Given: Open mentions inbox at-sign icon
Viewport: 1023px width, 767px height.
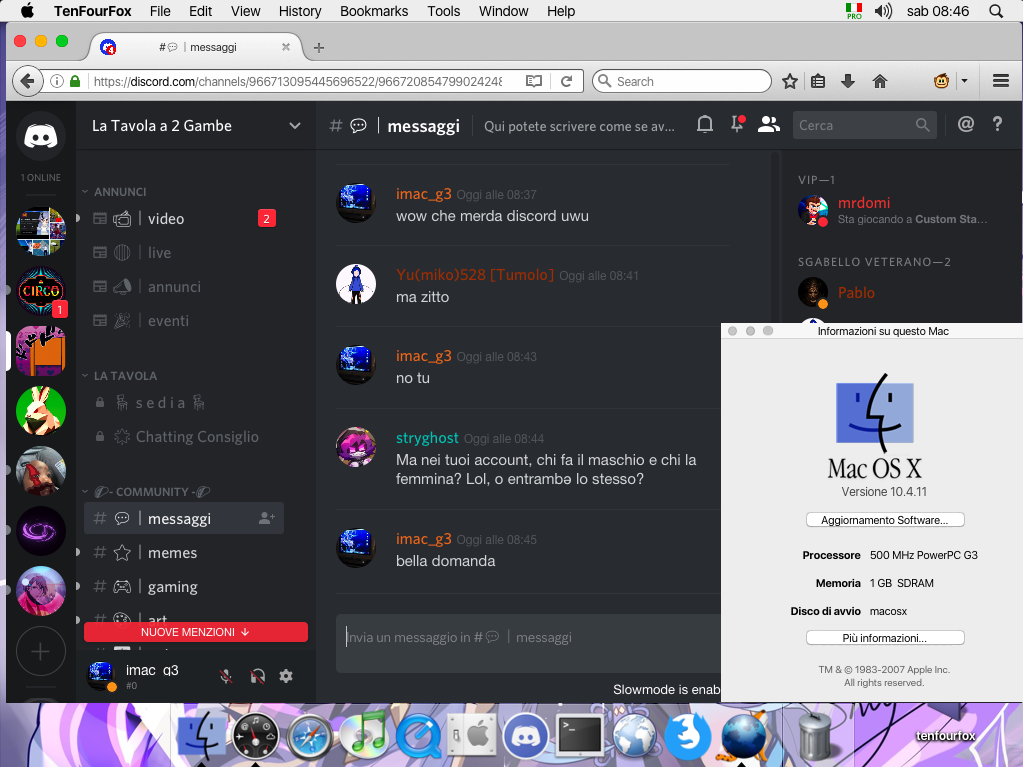Looking at the screenshot, I should 966,124.
